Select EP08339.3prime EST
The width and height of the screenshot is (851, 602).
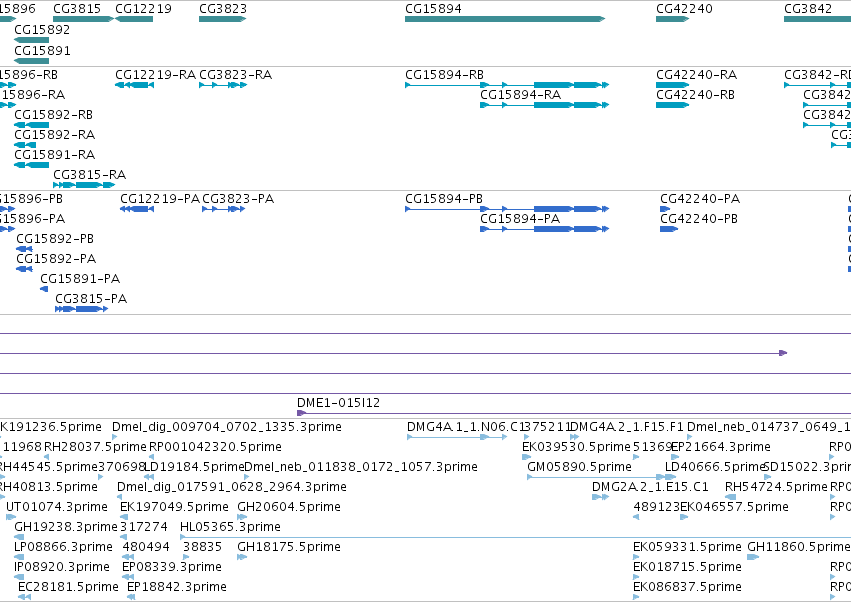[126, 577]
